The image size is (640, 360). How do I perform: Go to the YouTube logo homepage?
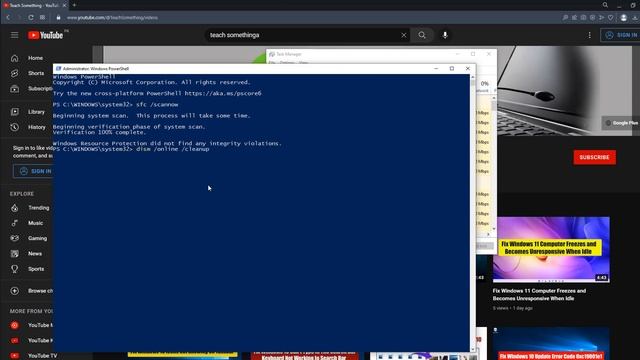pos(45,36)
